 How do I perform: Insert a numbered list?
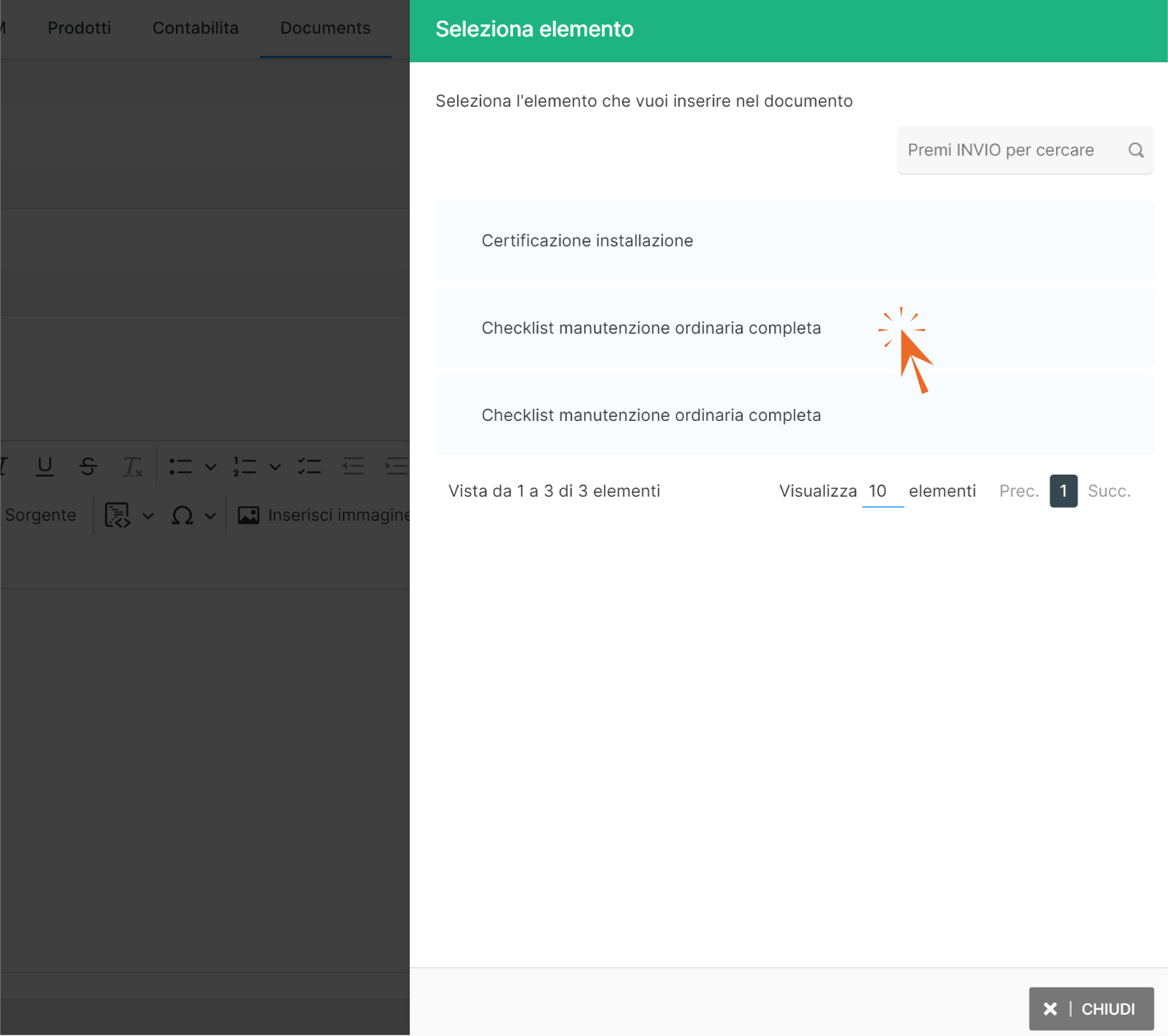[244, 466]
